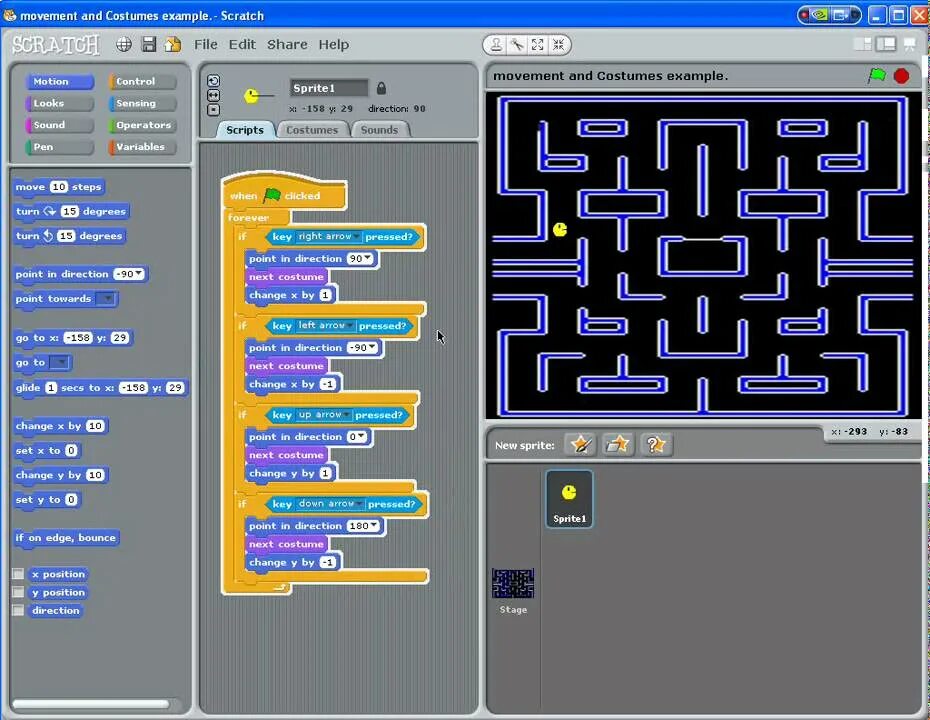
Task: Click the turn counterclockwise 15 degrees block
Action: (69, 236)
